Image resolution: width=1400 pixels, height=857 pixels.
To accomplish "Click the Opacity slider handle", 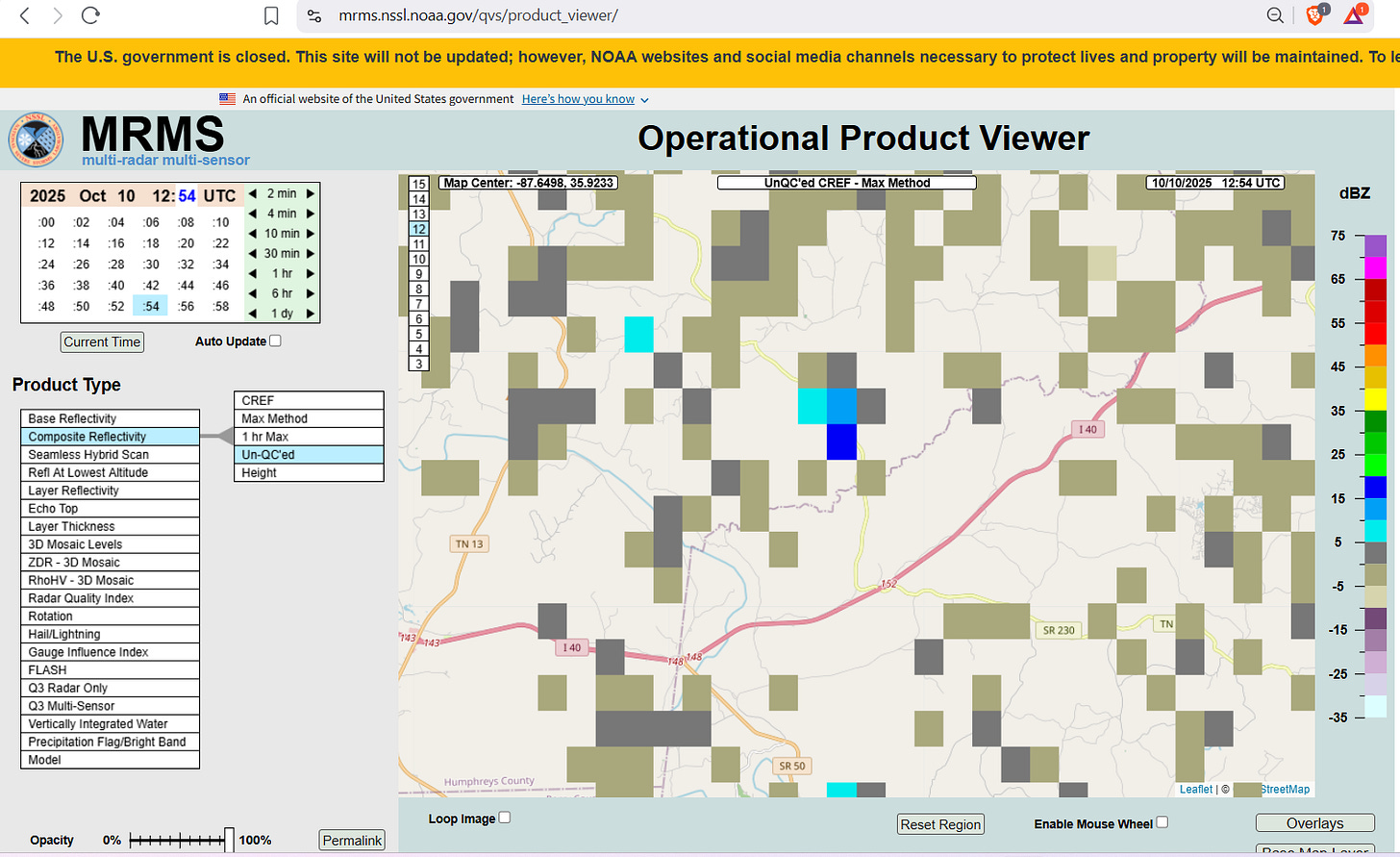I will click(229, 840).
